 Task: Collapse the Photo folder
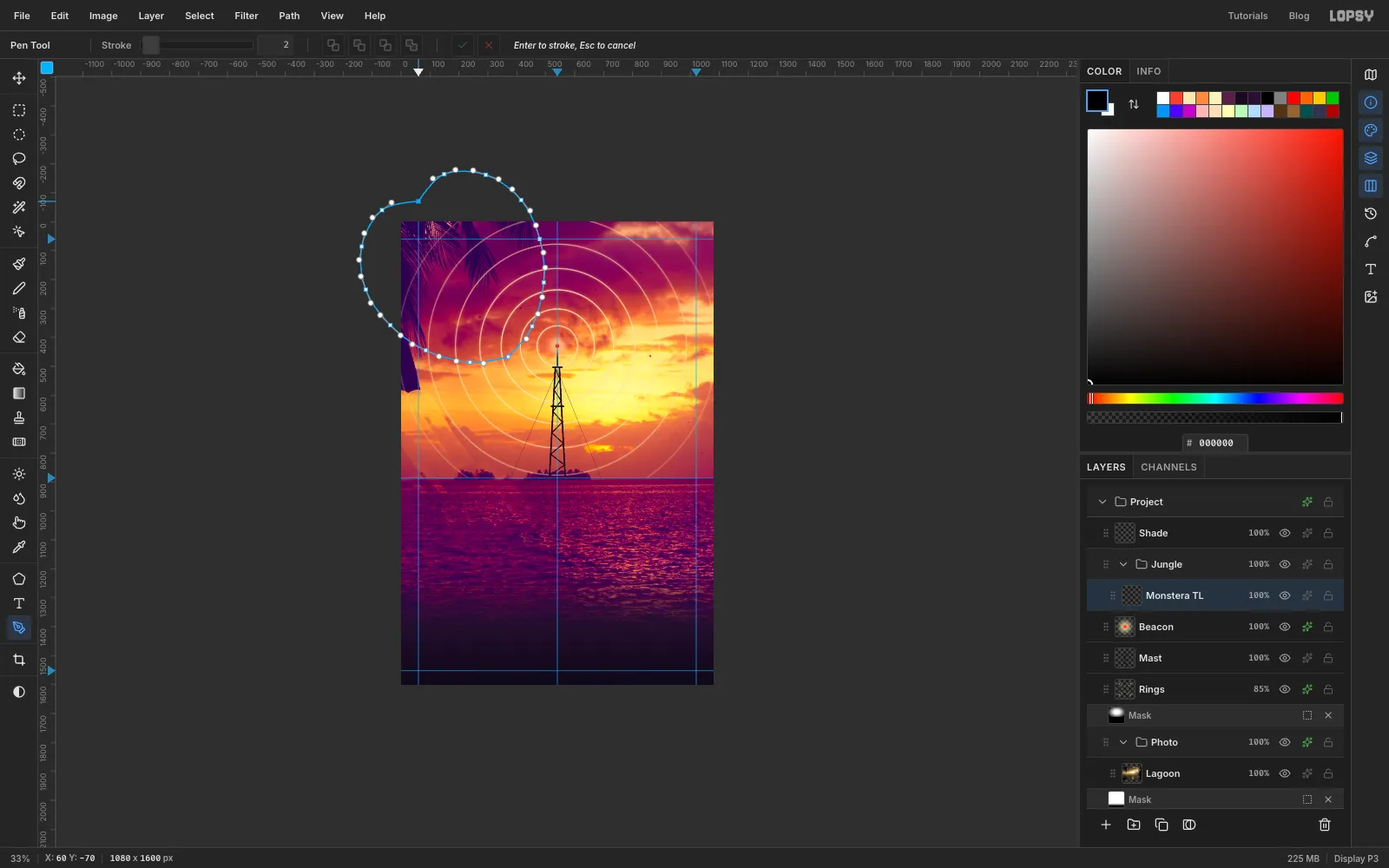(1123, 742)
